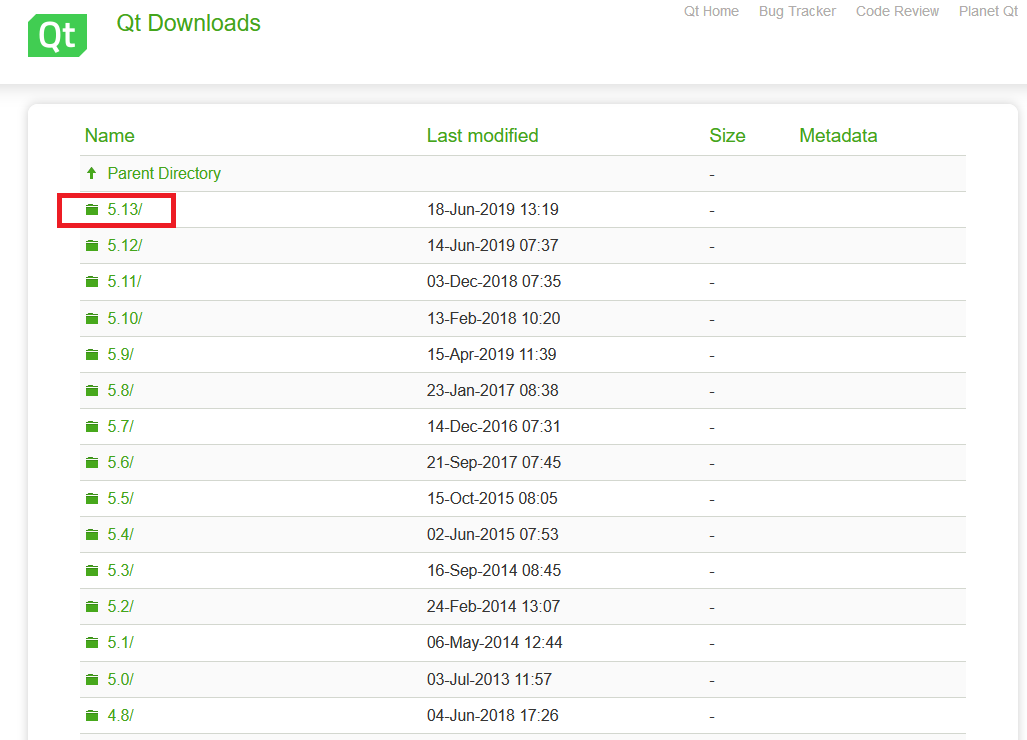Open the 5.13/ directory link
1027x740 pixels.
(125, 210)
